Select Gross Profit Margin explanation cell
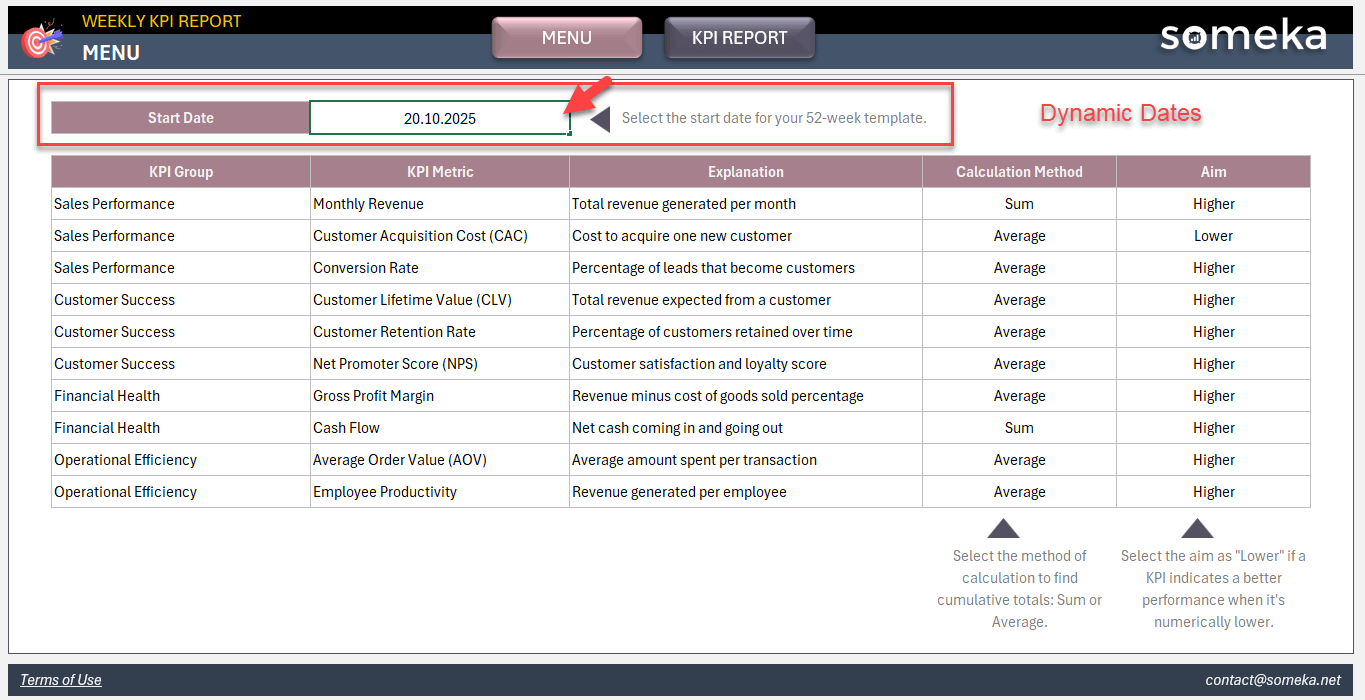The width and height of the screenshot is (1365, 700). [x=745, y=396]
